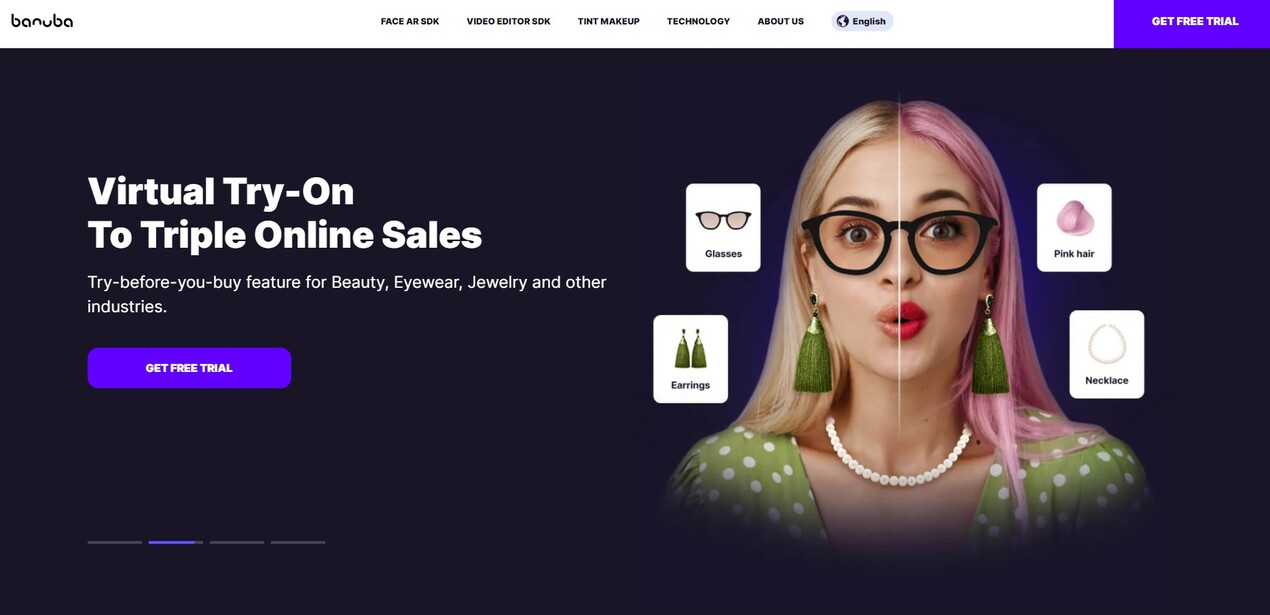Jump to the third slide indicator
The width and height of the screenshot is (1270, 615).
point(237,542)
